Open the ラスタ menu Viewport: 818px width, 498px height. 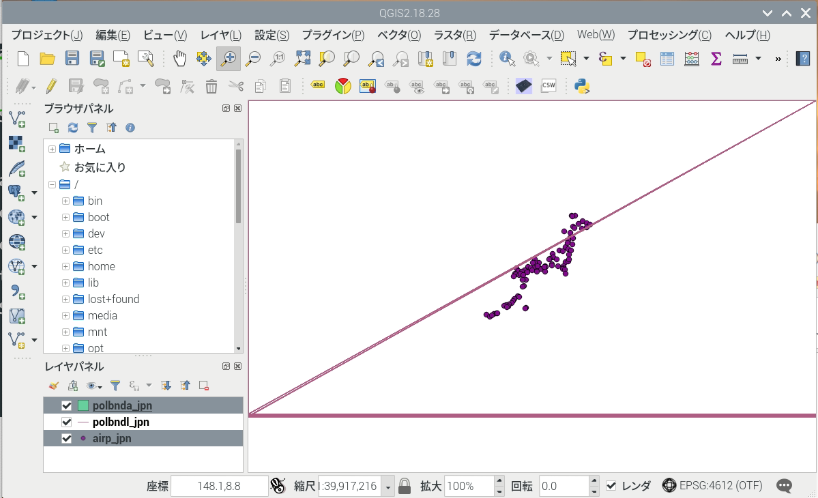455,35
